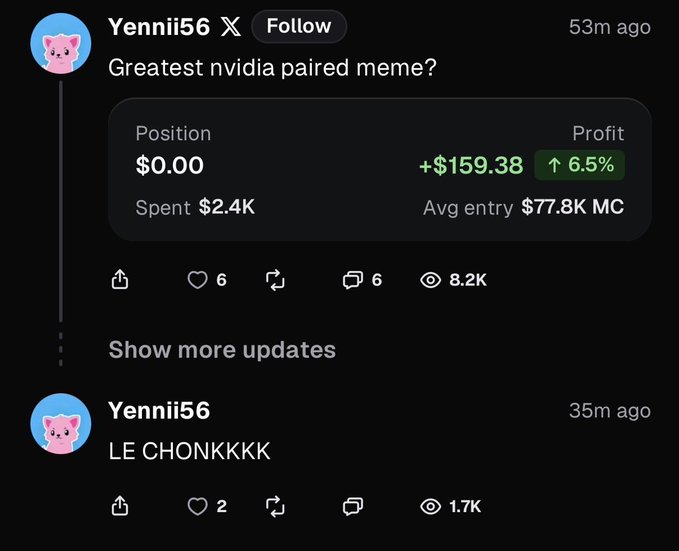The image size is (679, 551).
Task: Repost the 'LE CHONKKKK' post
Action: [x=275, y=506]
